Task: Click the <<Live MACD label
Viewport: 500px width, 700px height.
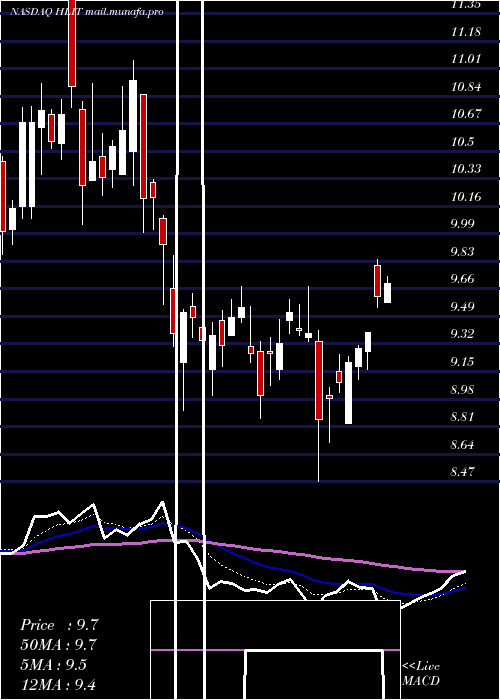Action: [x=421, y=673]
